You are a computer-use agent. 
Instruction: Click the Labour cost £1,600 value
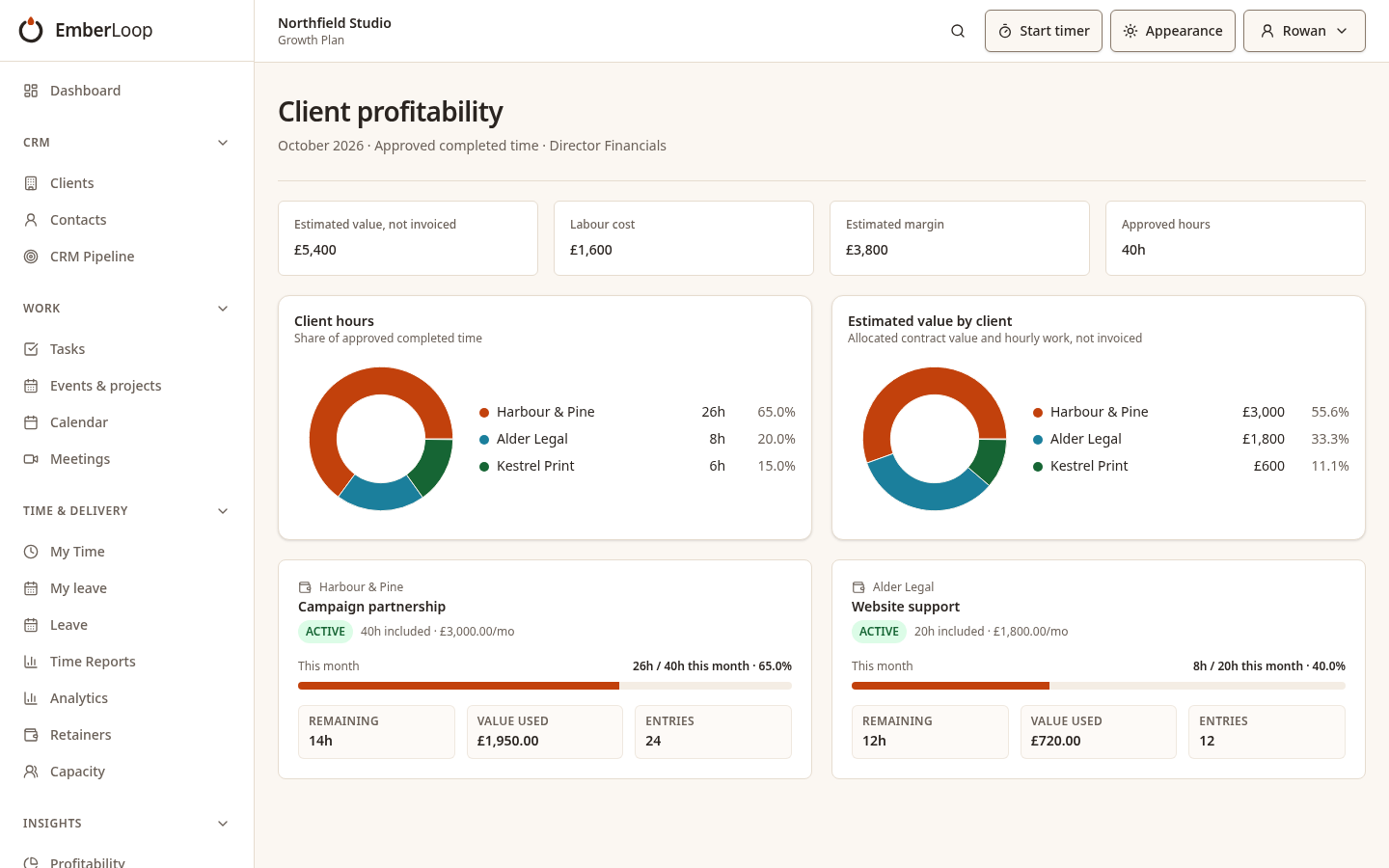coord(591,250)
